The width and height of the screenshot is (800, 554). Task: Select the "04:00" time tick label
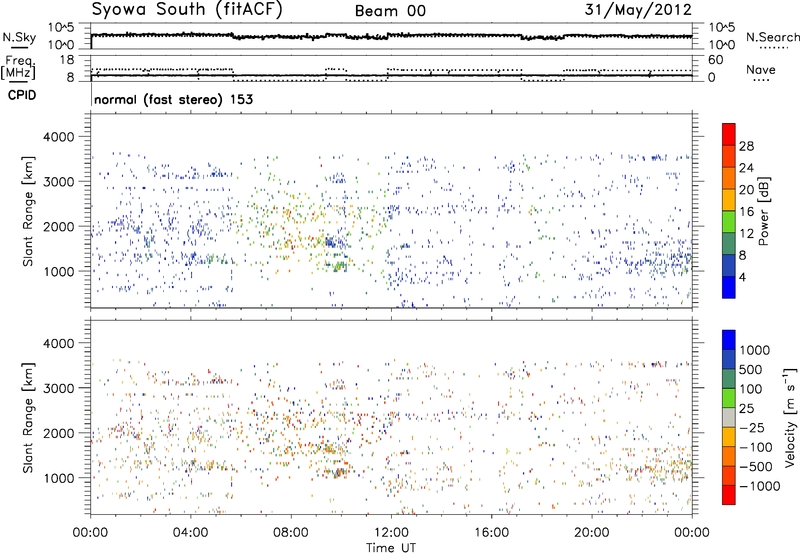pyautogui.click(x=190, y=533)
